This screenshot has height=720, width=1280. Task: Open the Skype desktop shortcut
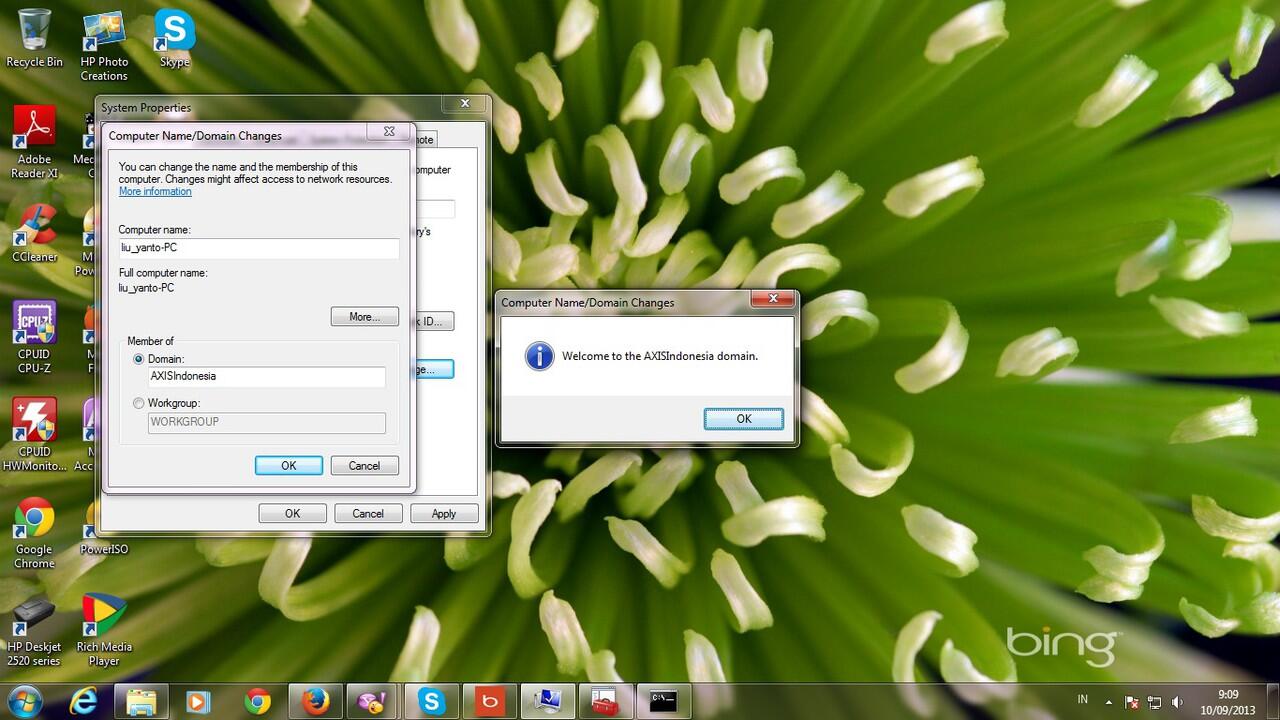(x=174, y=38)
